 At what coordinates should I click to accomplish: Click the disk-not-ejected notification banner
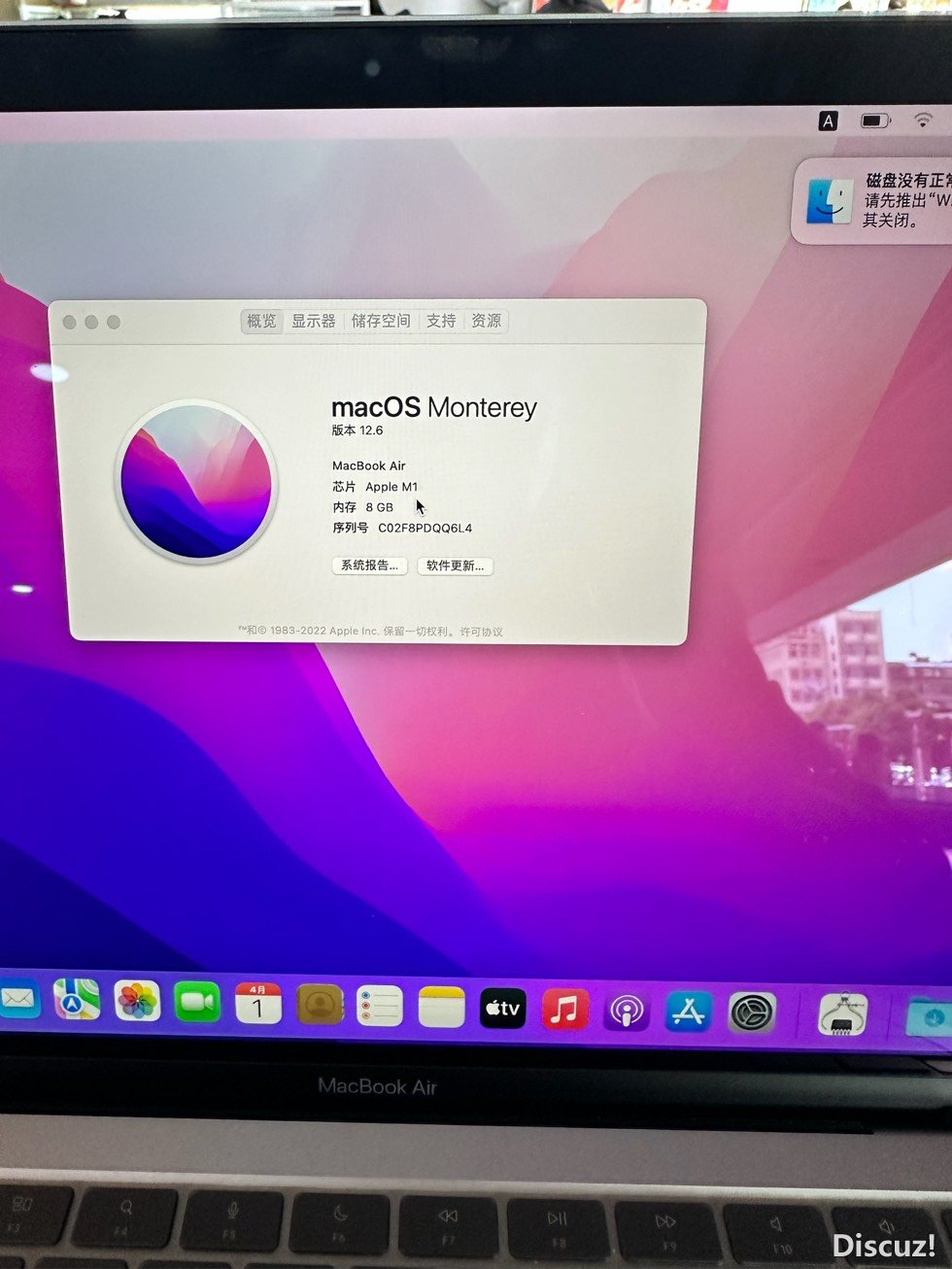[x=872, y=201]
